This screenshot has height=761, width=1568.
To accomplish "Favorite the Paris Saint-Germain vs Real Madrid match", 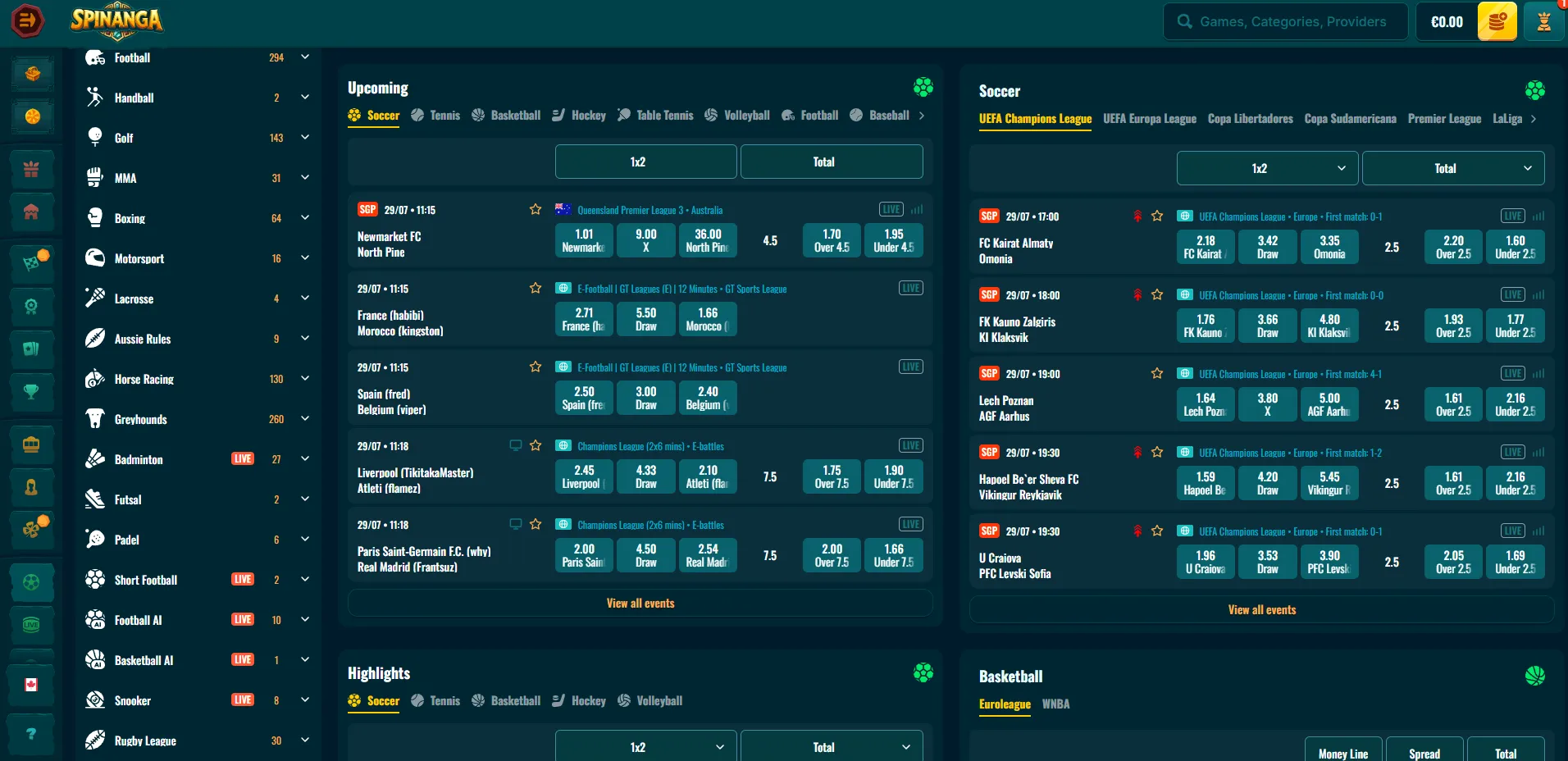I will point(536,525).
